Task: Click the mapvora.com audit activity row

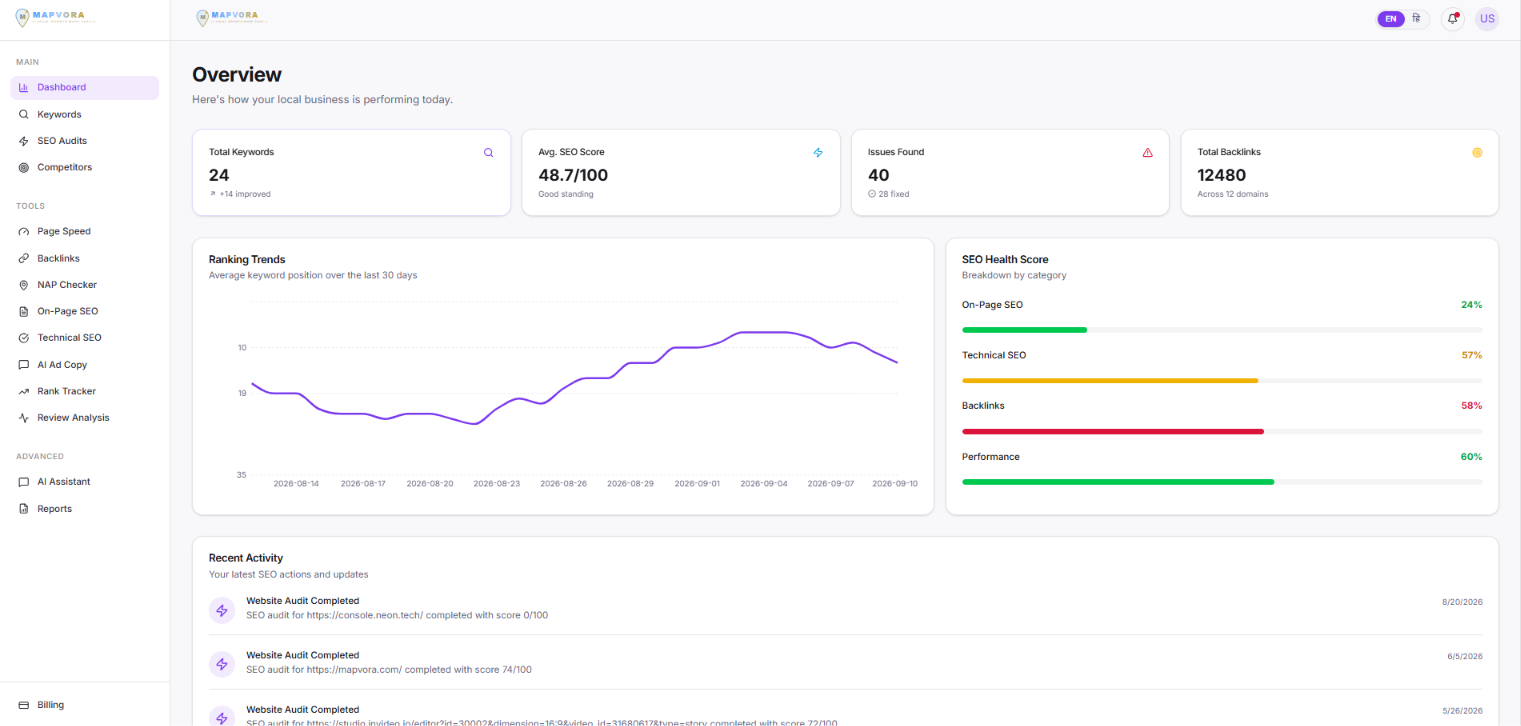Action: 845,662
